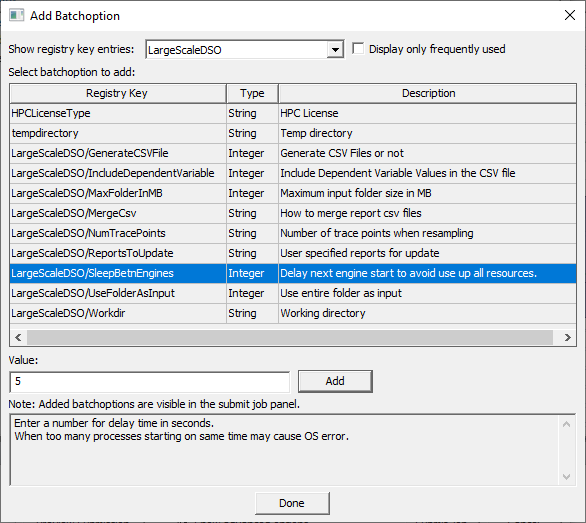The image size is (586, 523).
Task: Click the note box's scroll-up arrow
Action: click(567, 424)
